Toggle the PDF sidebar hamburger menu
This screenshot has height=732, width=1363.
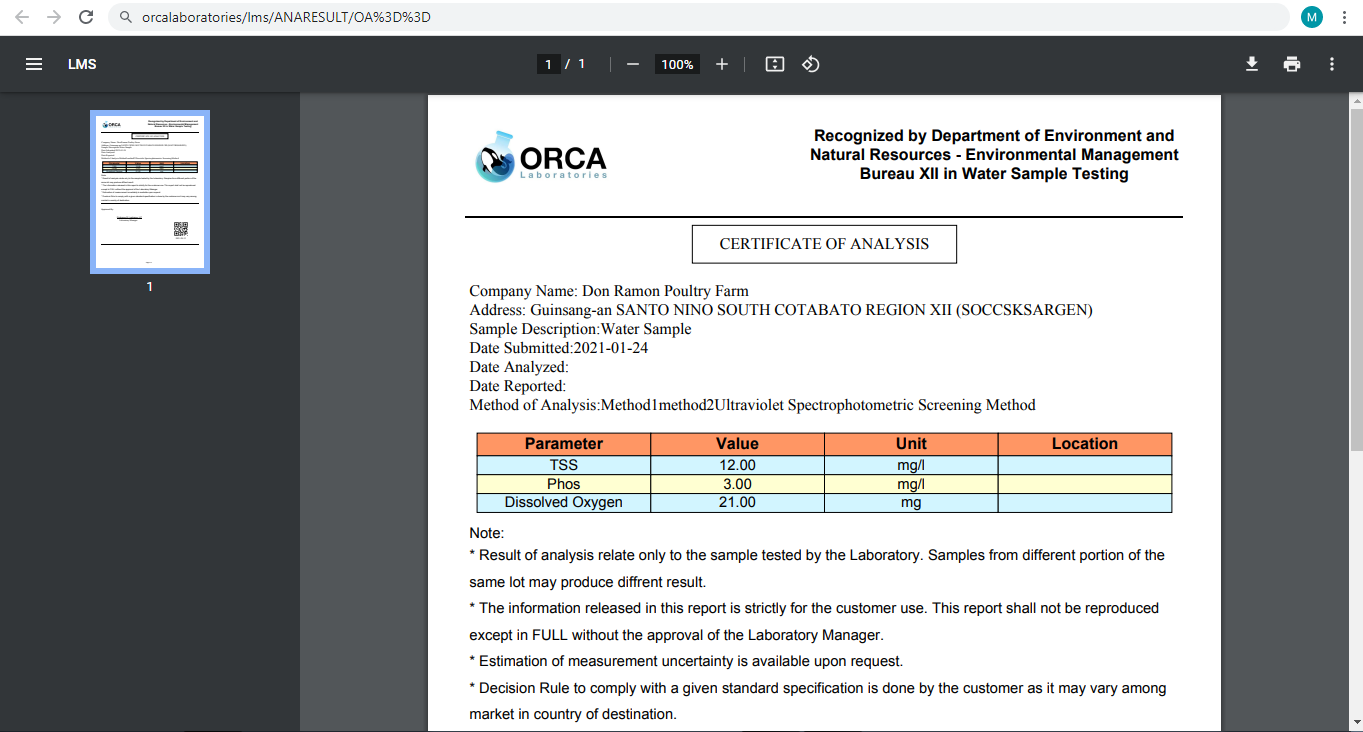coord(34,64)
